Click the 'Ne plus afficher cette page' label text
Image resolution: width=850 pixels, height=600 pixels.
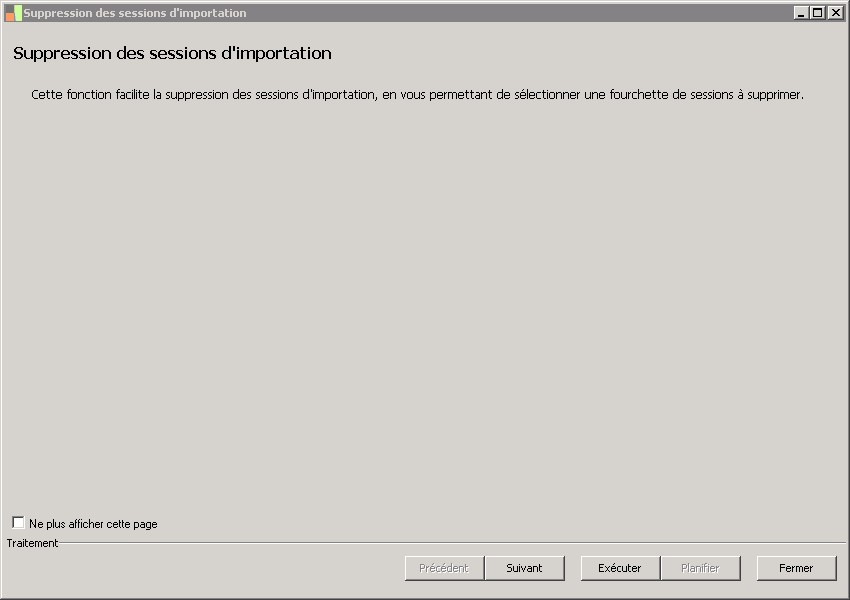tap(93, 524)
